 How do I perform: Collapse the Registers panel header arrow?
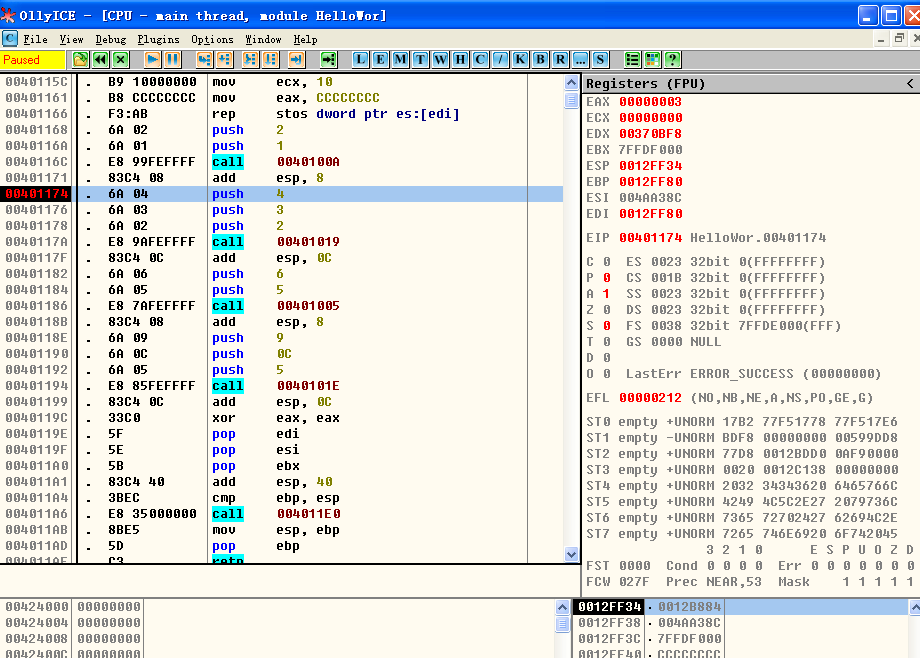(910, 84)
